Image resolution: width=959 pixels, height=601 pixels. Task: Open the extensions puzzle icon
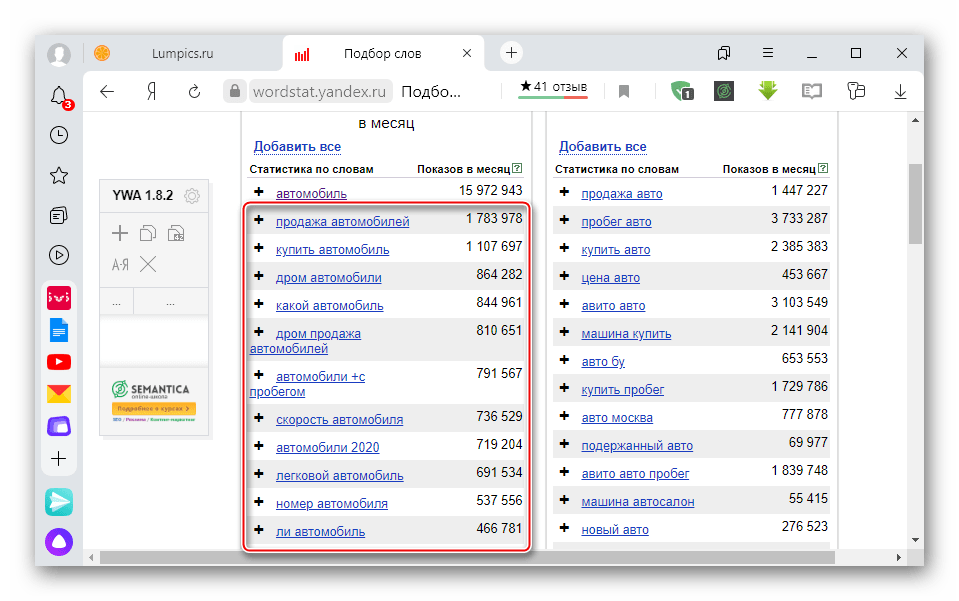[x=856, y=91]
